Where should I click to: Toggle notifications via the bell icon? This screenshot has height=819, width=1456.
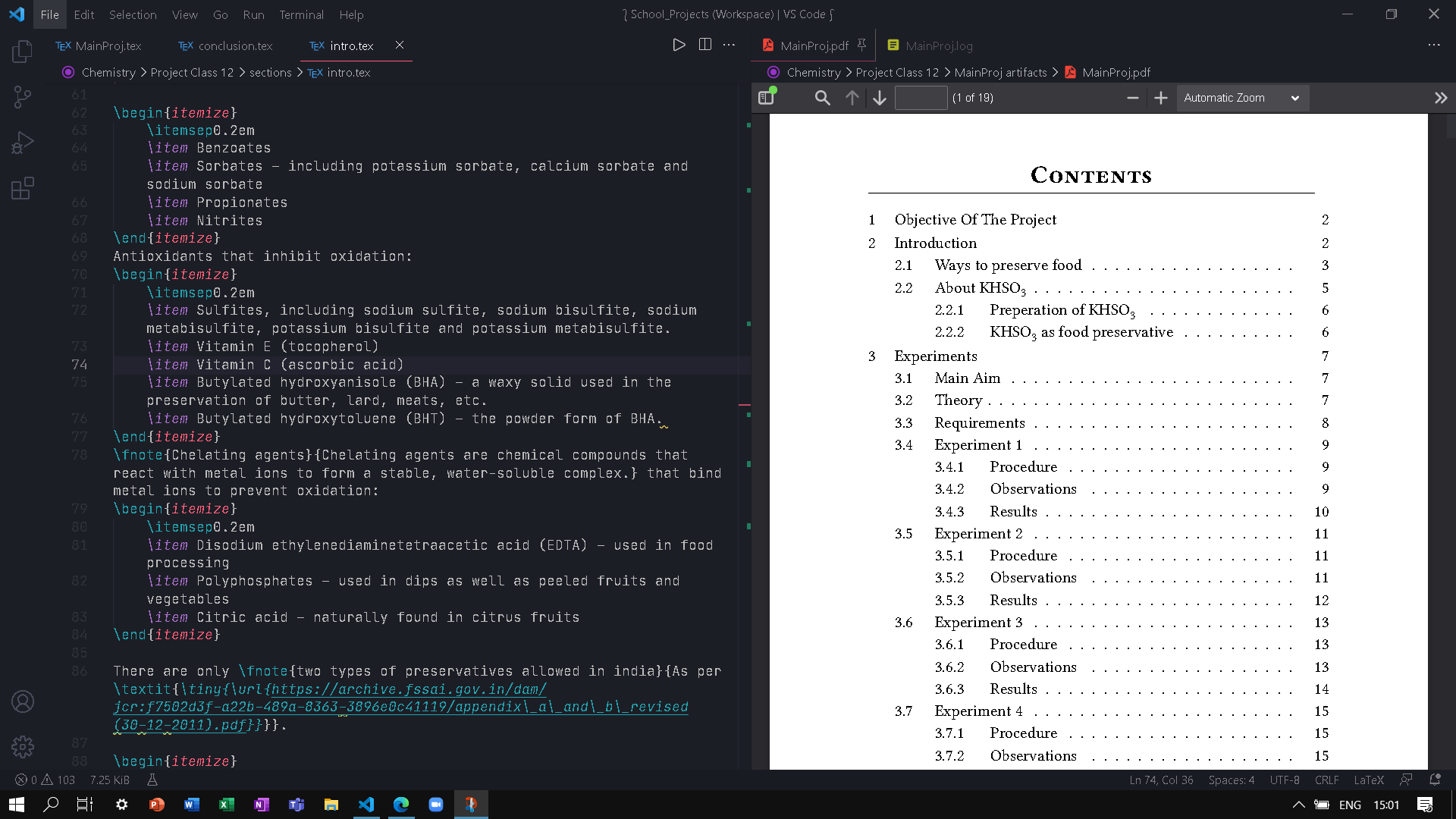(1436, 780)
